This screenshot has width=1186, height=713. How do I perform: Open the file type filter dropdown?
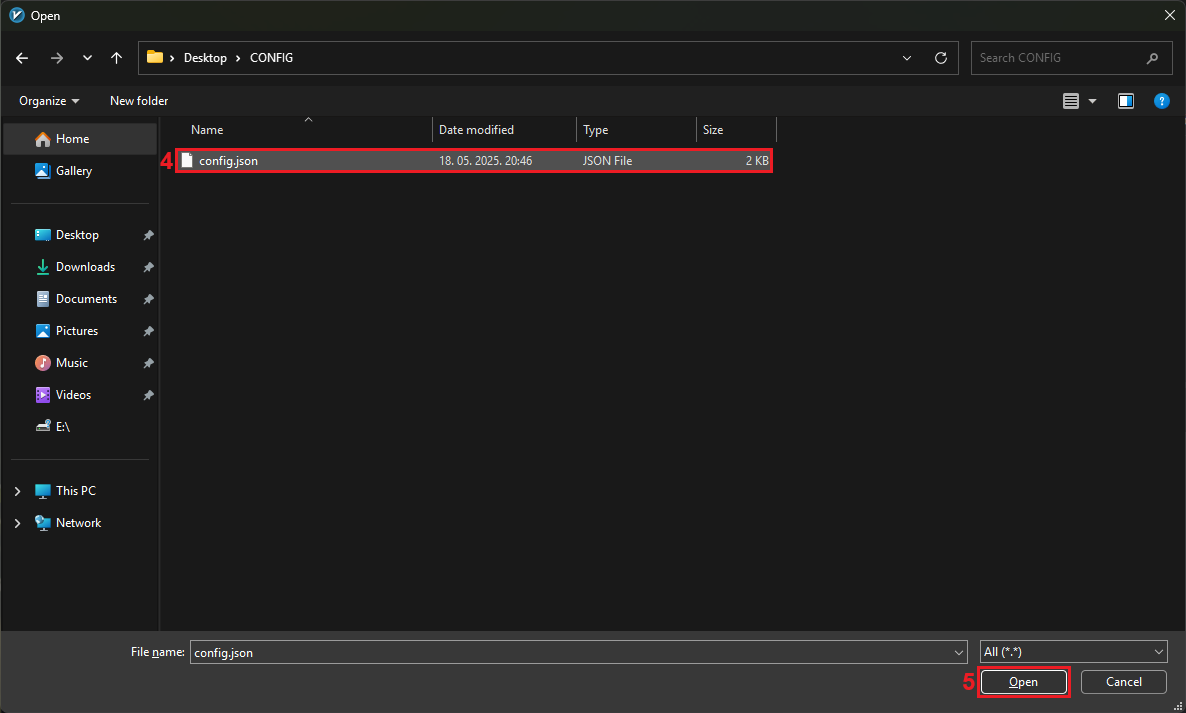1073,652
